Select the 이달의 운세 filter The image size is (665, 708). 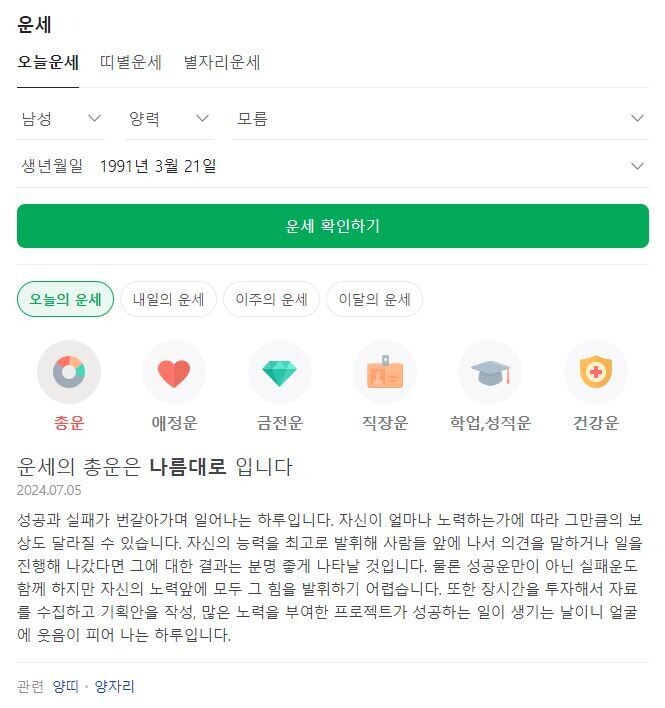(x=374, y=299)
